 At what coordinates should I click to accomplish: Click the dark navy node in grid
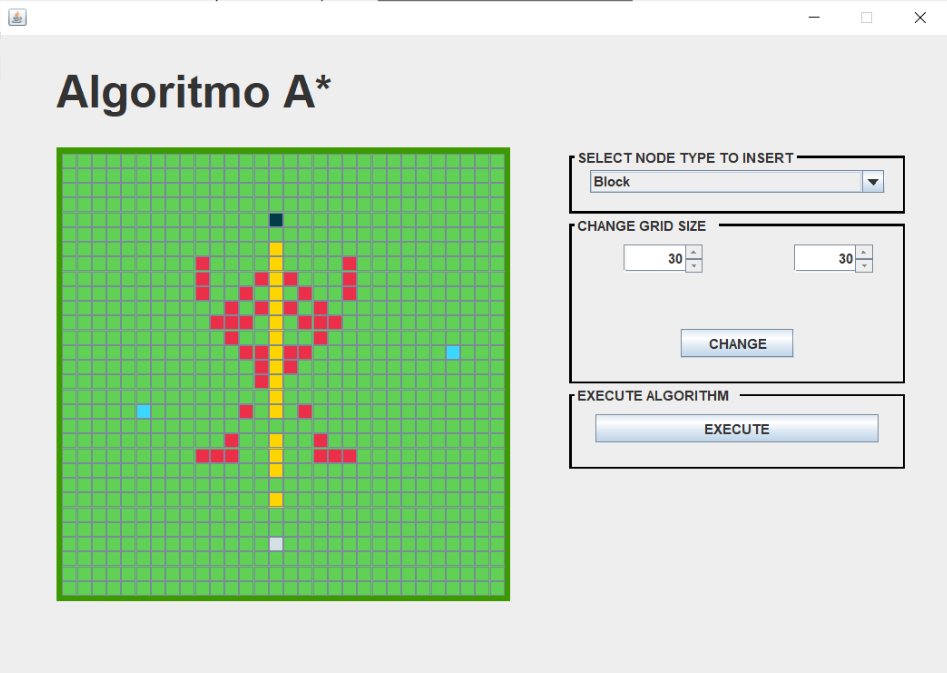276,220
